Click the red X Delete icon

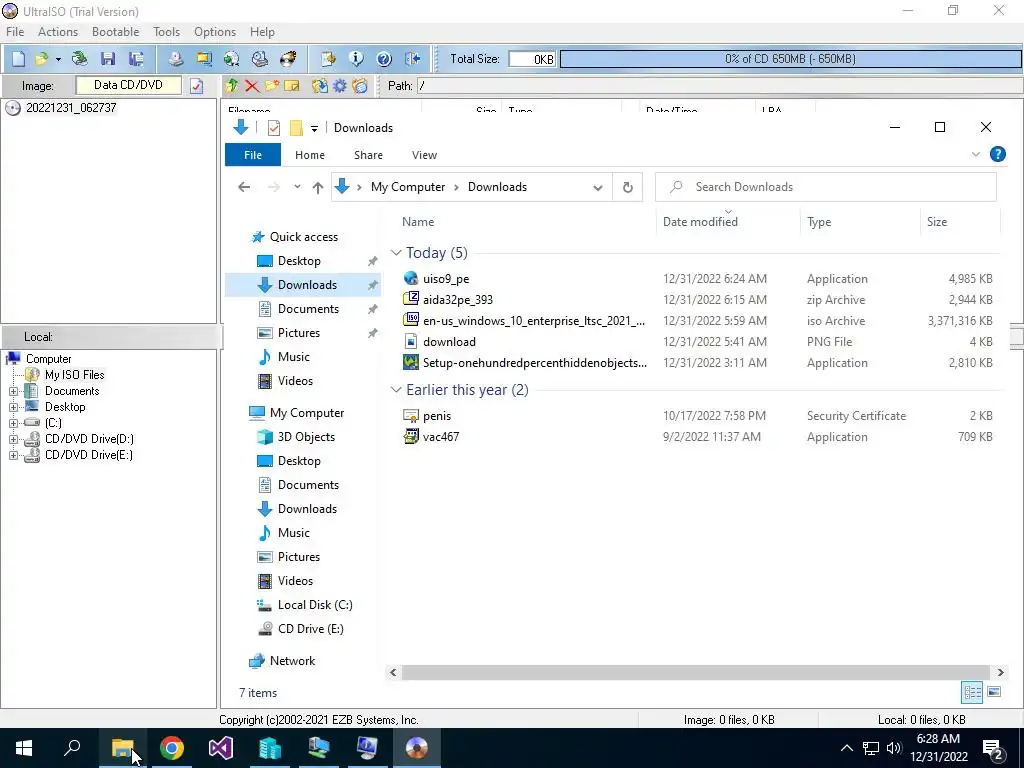251,86
